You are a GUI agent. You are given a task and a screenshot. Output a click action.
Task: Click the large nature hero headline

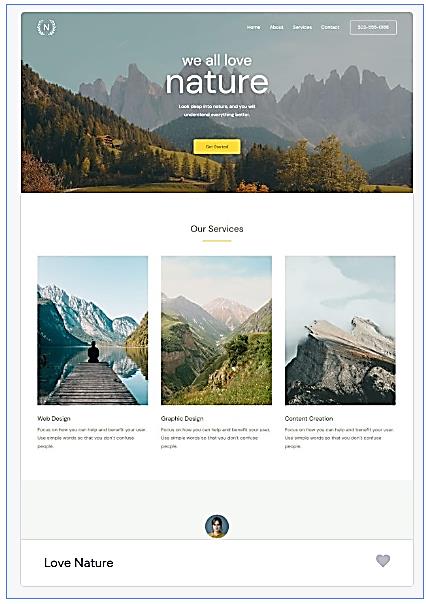pos(217,82)
